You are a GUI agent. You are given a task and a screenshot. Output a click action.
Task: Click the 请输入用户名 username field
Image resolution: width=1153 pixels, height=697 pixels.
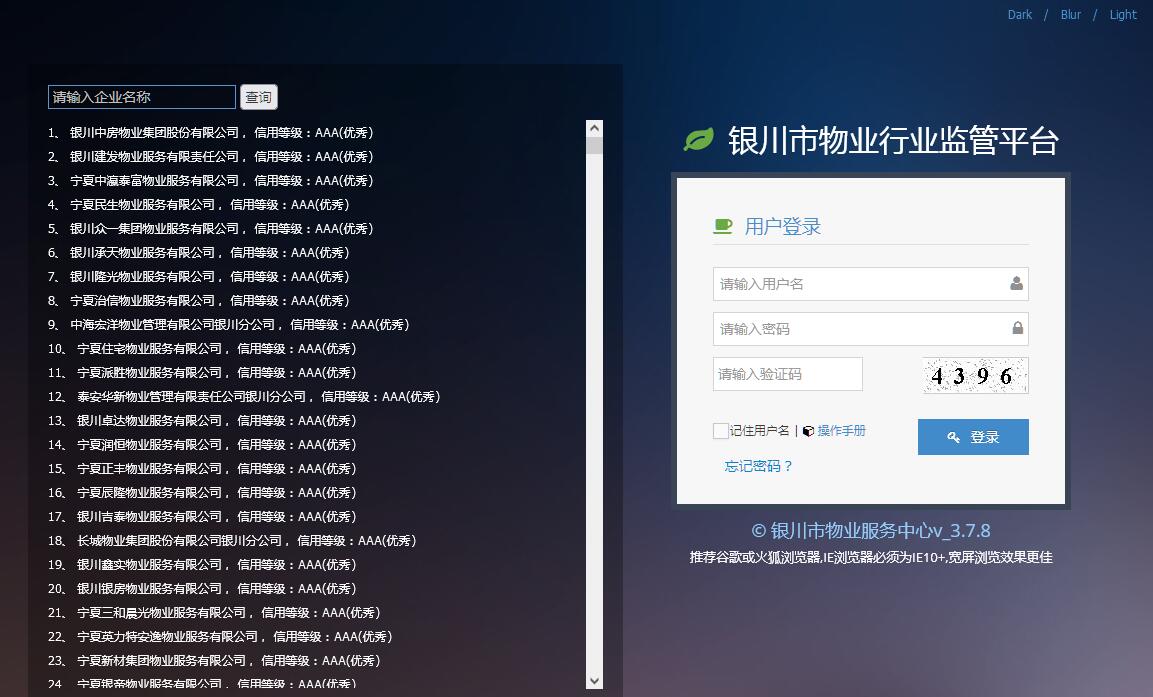click(x=860, y=284)
